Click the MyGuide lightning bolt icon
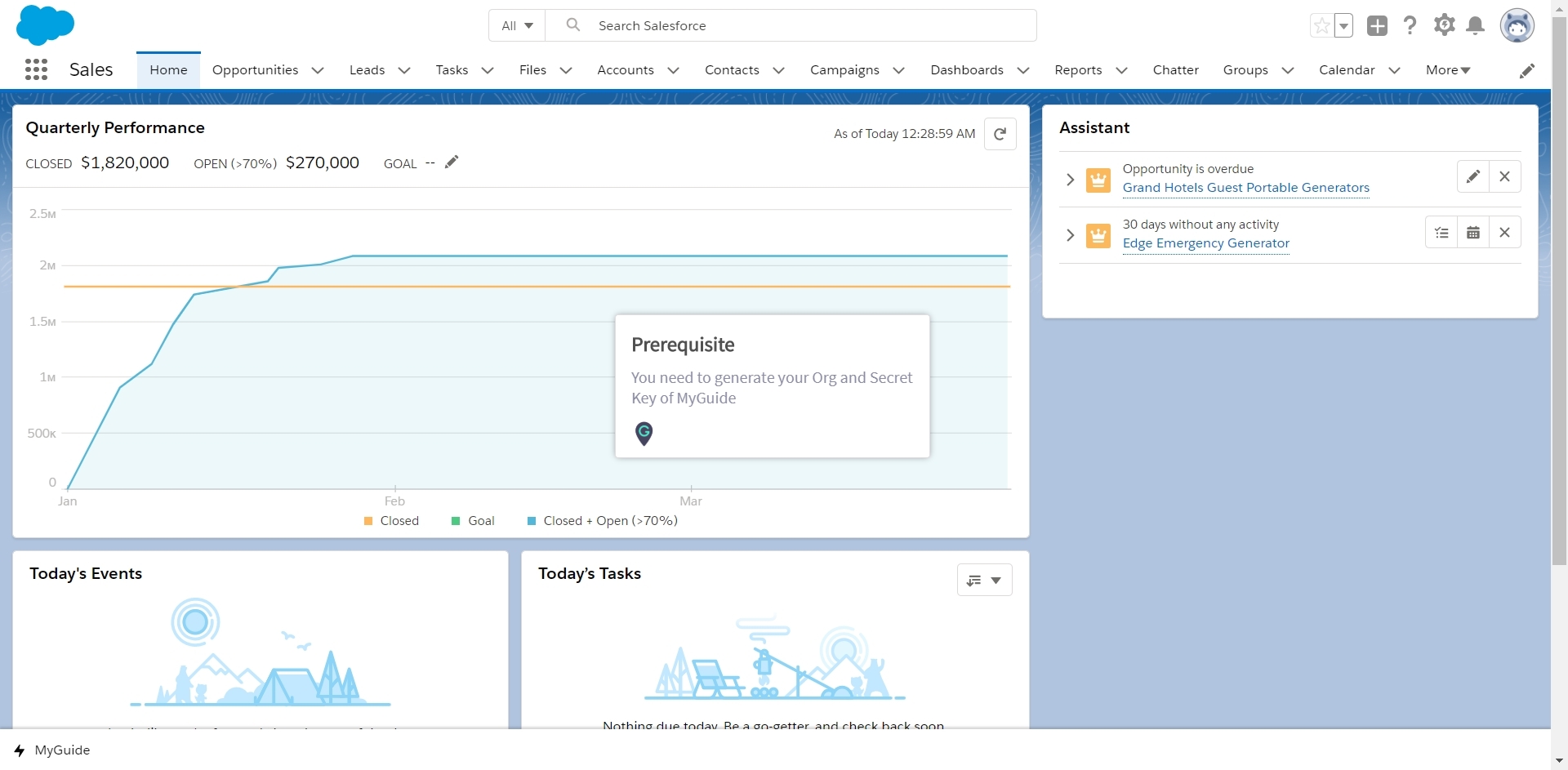The height and width of the screenshot is (770, 1568). click(20, 750)
